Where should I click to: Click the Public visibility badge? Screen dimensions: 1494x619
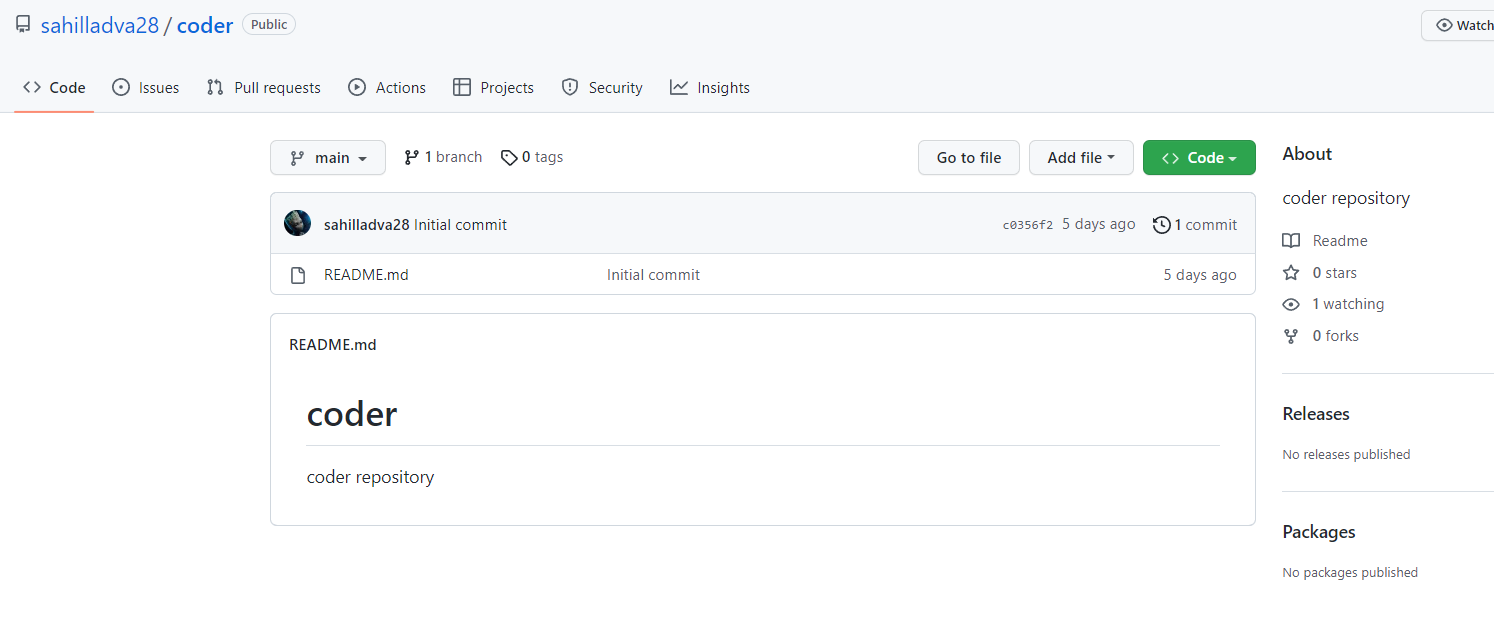point(269,25)
